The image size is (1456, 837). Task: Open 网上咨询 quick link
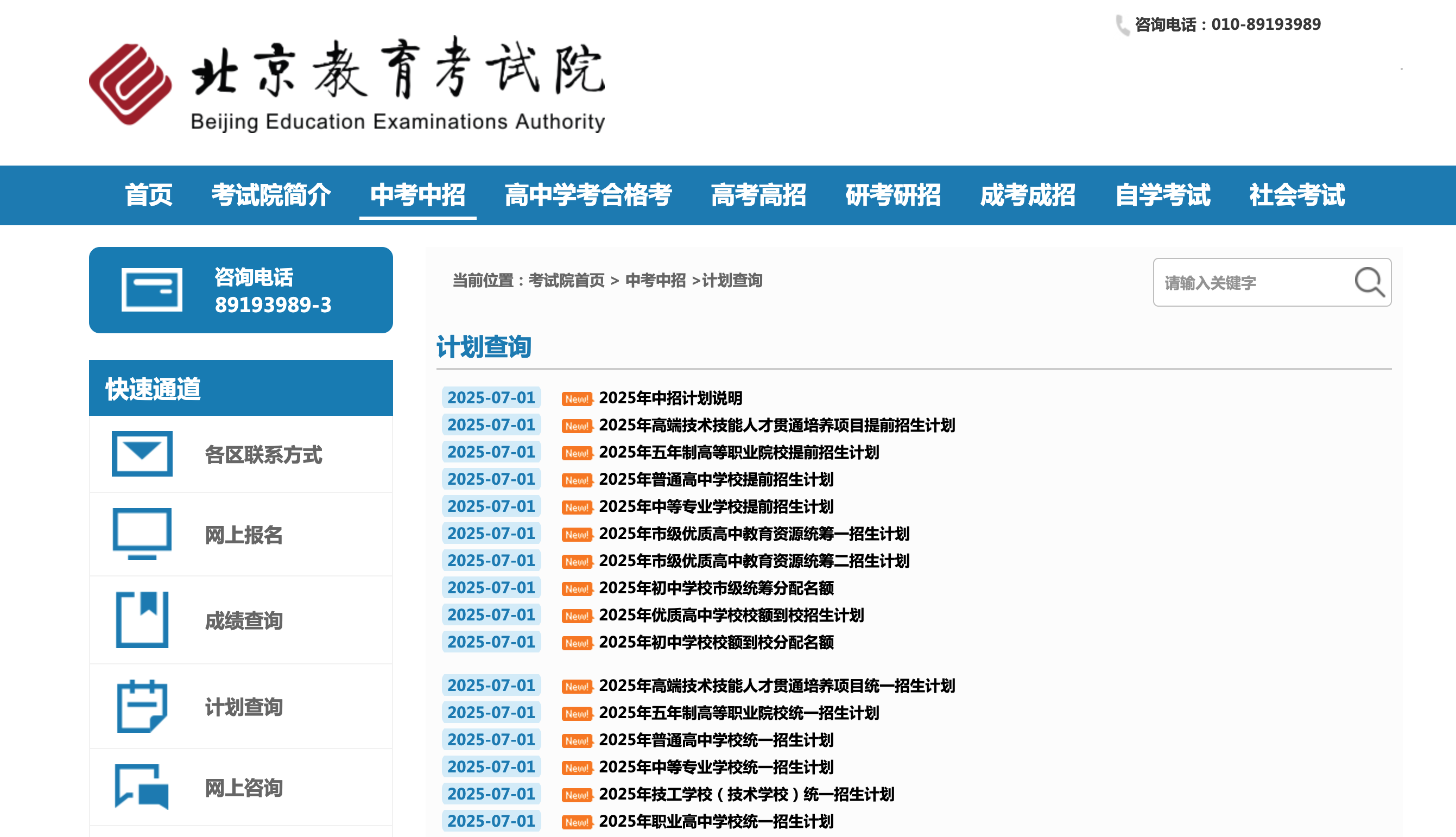click(244, 788)
